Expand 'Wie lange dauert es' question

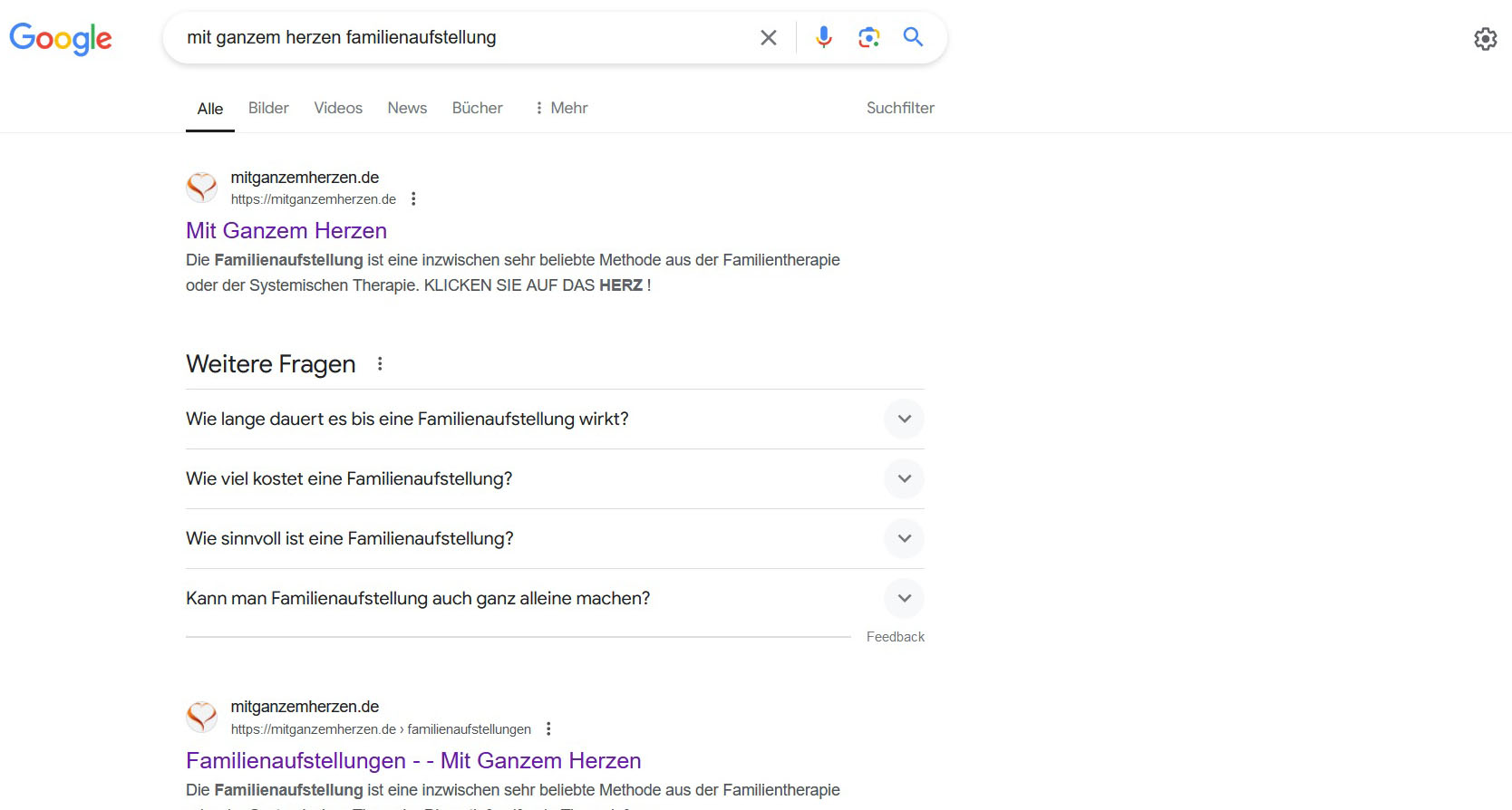[x=904, y=419]
